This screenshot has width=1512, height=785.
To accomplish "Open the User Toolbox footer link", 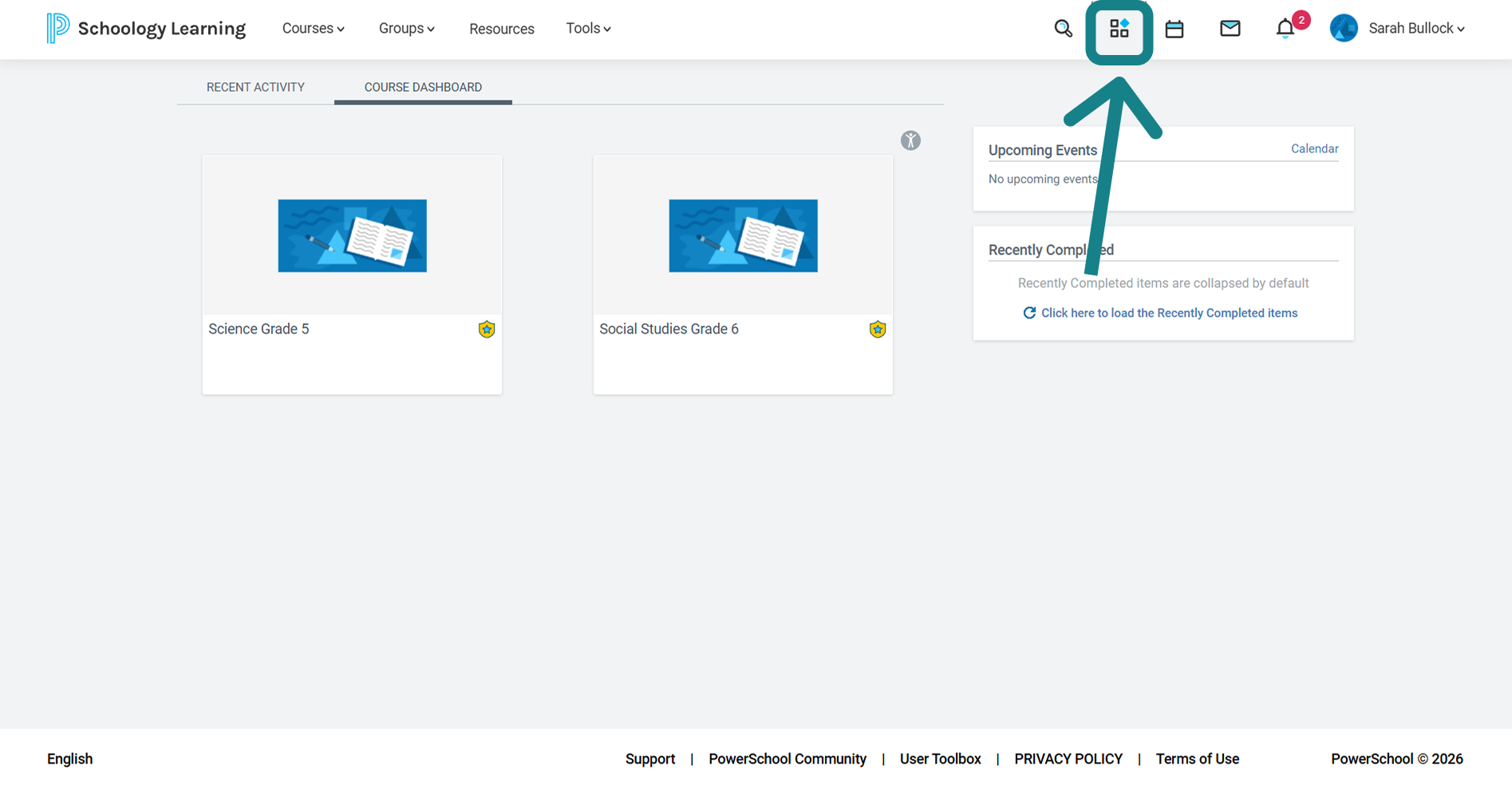I will pos(940,759).
